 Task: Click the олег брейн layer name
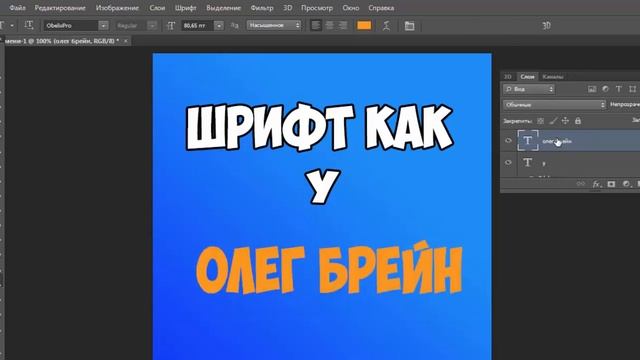coord(557,141)
